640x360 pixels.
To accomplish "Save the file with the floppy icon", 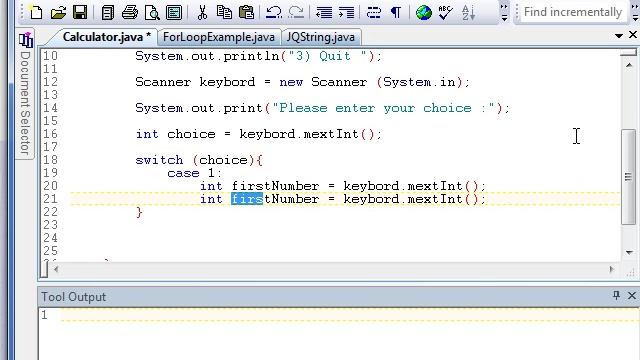I will pos(80,12).
